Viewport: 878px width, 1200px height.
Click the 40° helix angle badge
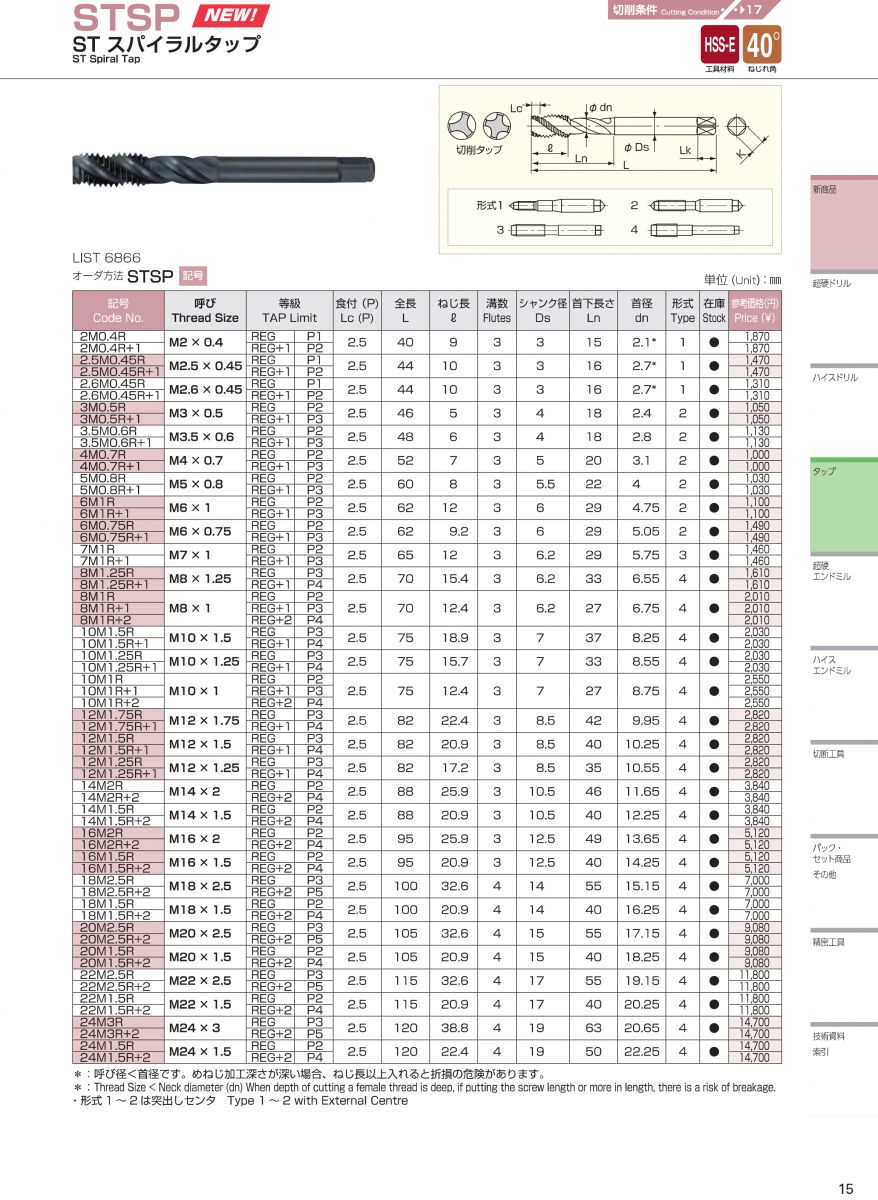tap(763, 44)
